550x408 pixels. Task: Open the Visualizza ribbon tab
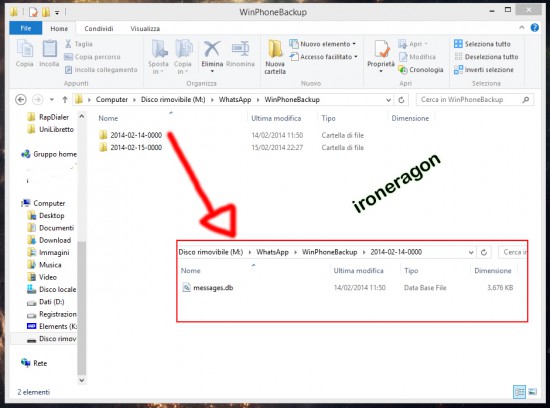[x=145, y=29]
